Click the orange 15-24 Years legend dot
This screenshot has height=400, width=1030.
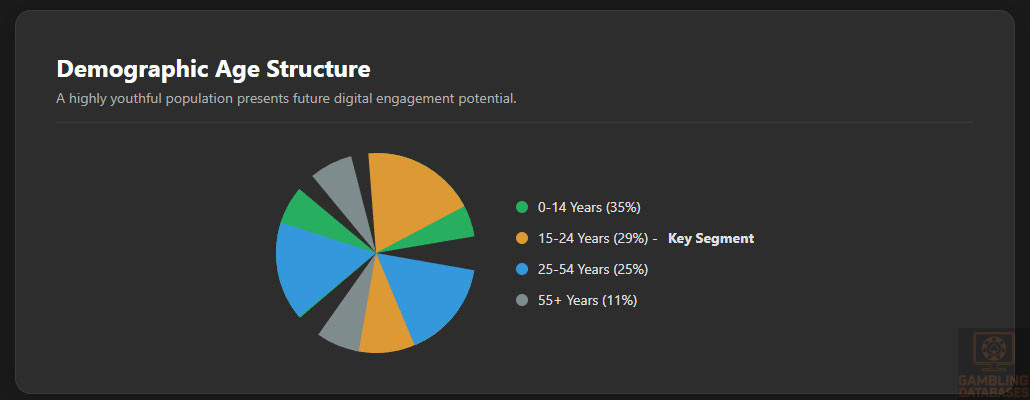(522, 238)
